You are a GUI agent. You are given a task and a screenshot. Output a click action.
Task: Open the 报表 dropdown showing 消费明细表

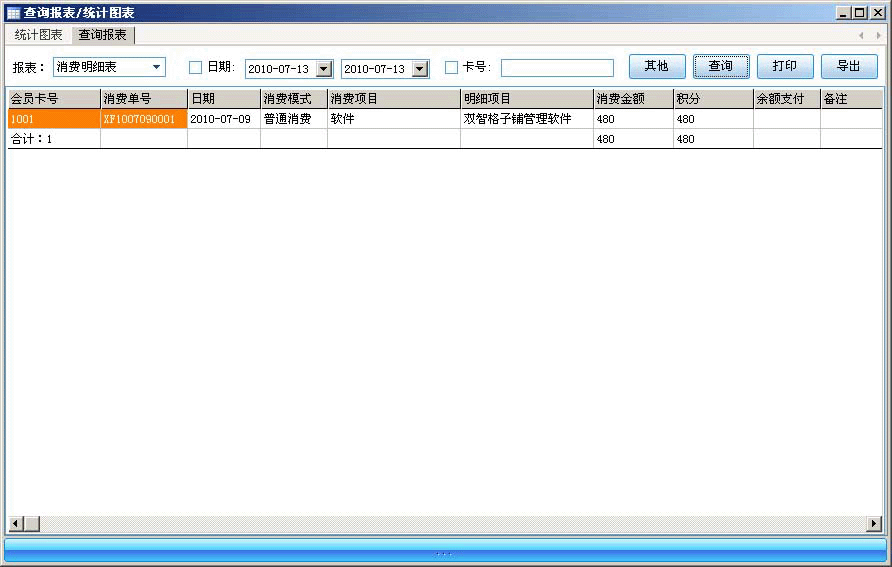tap(109, 67)
